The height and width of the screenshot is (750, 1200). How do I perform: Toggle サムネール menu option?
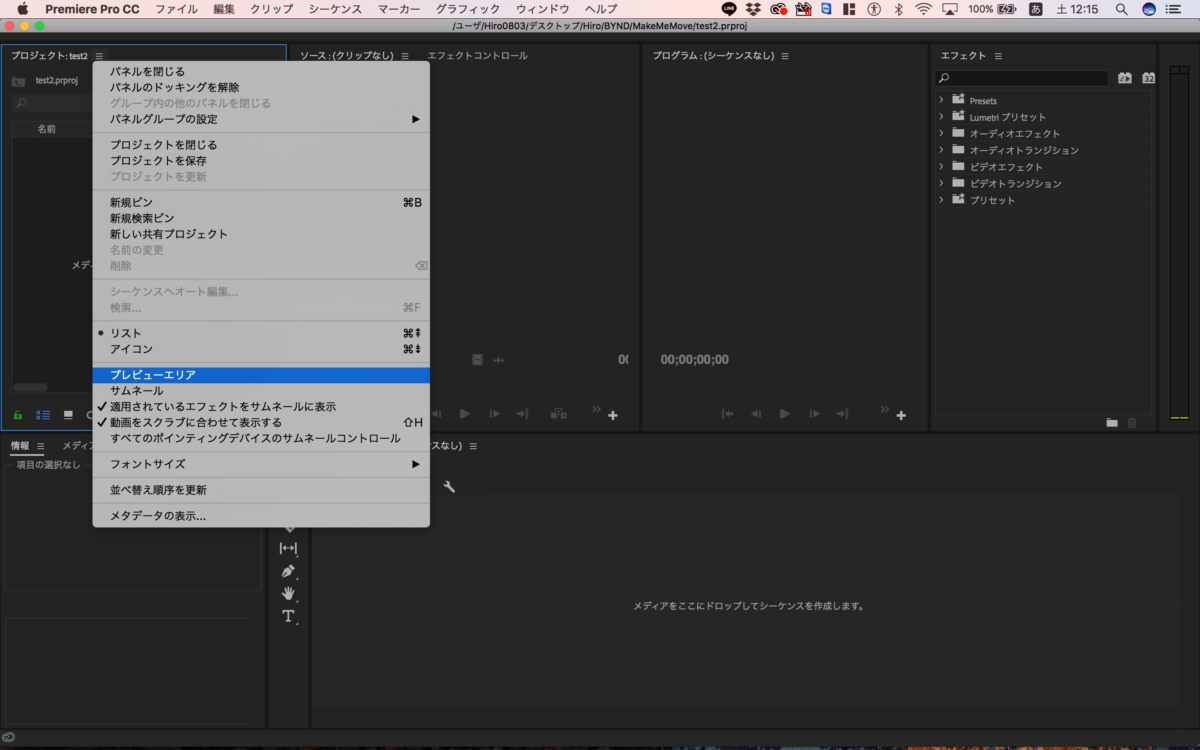(261, 391)
